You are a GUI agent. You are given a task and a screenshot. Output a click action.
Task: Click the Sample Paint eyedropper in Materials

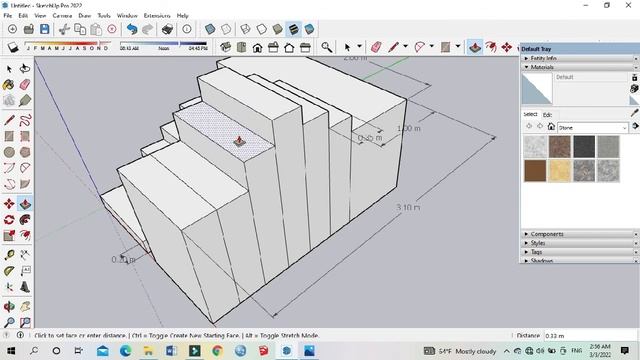click(634, 113)
